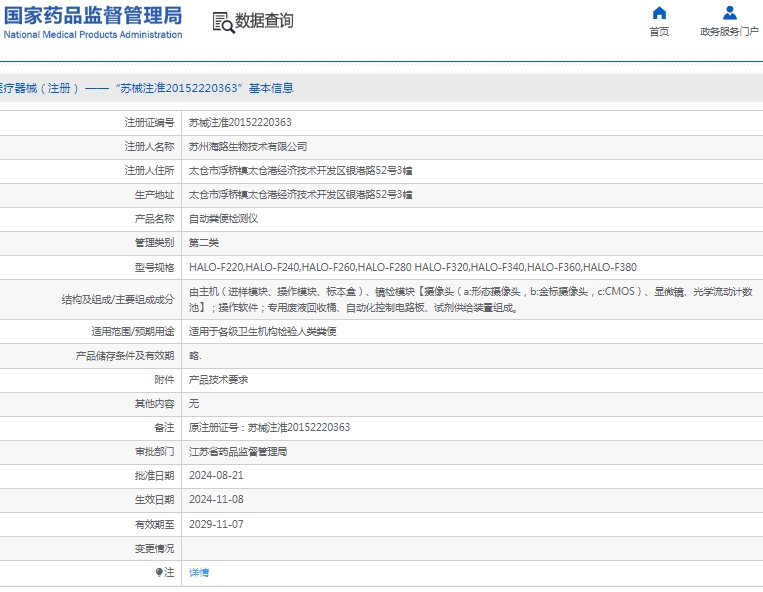Click the 注册人名称 row label
Screen dimensions: 763x592
point(149,146)
